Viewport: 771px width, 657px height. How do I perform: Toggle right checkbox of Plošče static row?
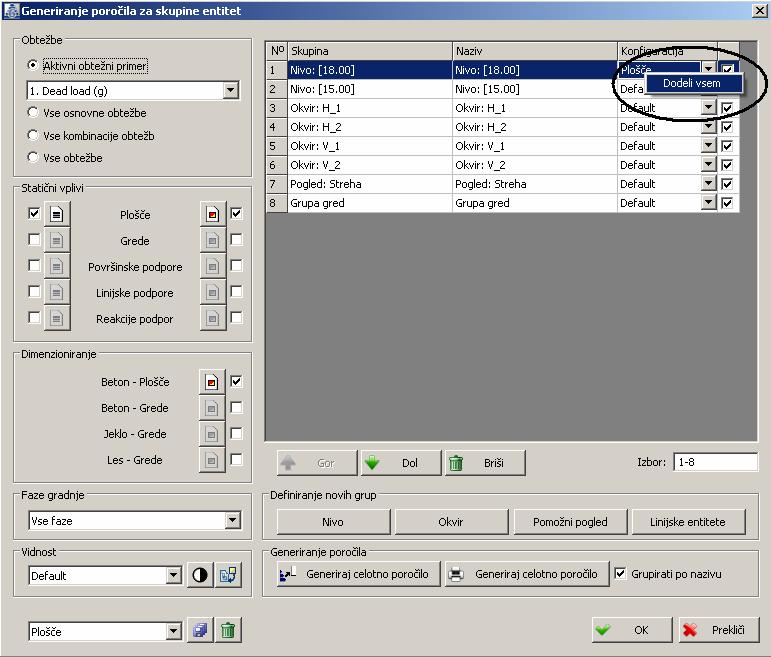tap(237, 213)
